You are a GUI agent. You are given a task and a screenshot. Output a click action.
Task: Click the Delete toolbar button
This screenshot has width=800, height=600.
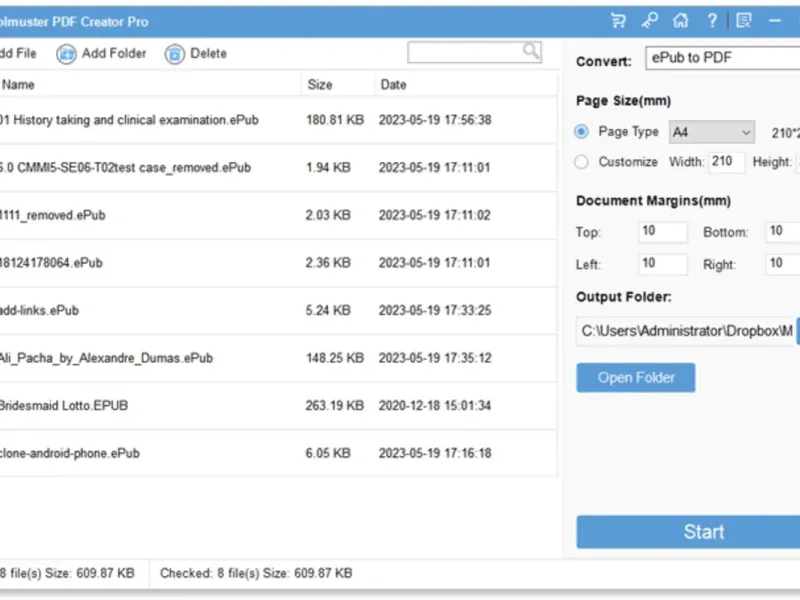[x=196, y=54]
